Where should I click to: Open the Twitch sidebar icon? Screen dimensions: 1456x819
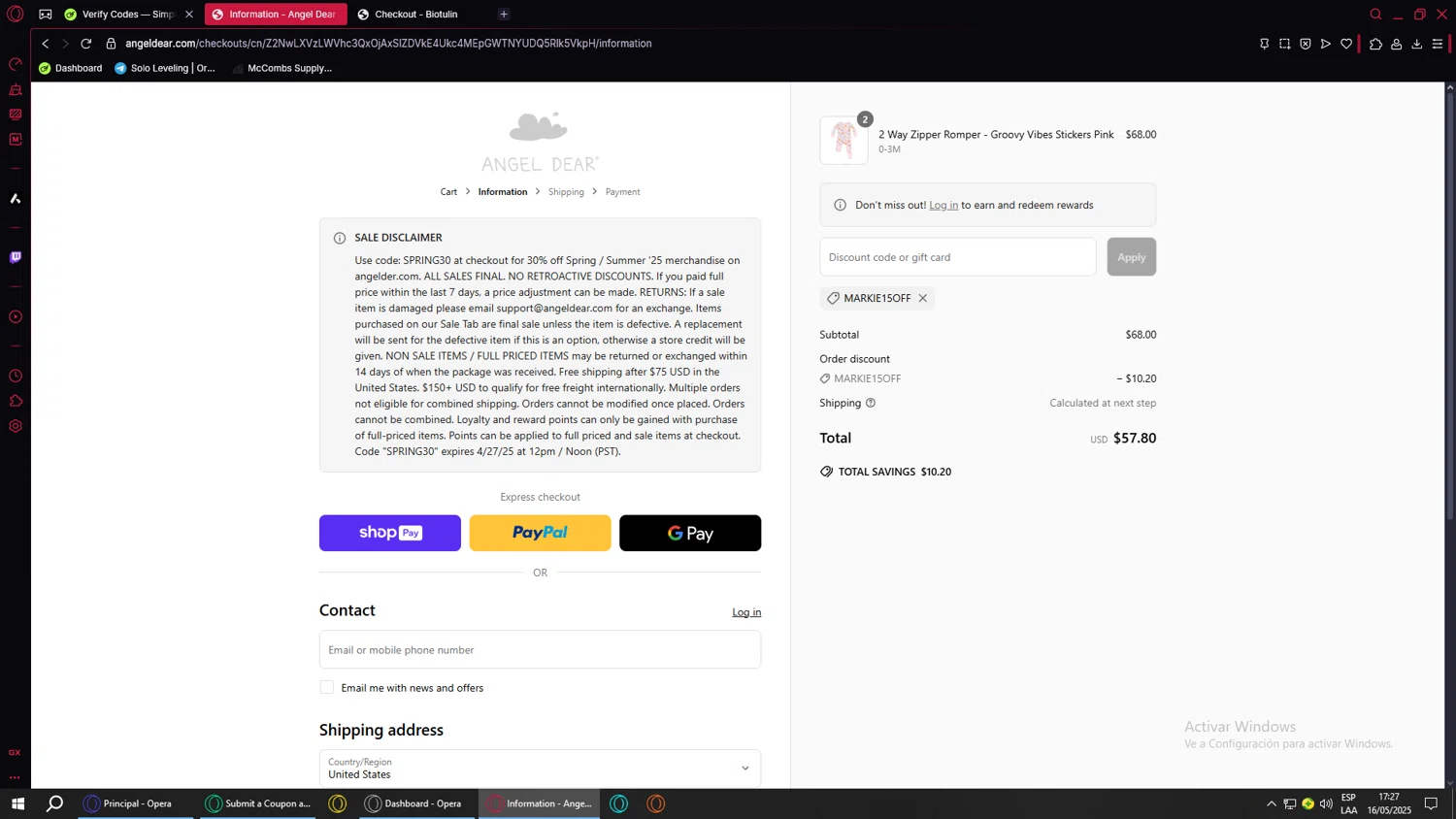16,257
